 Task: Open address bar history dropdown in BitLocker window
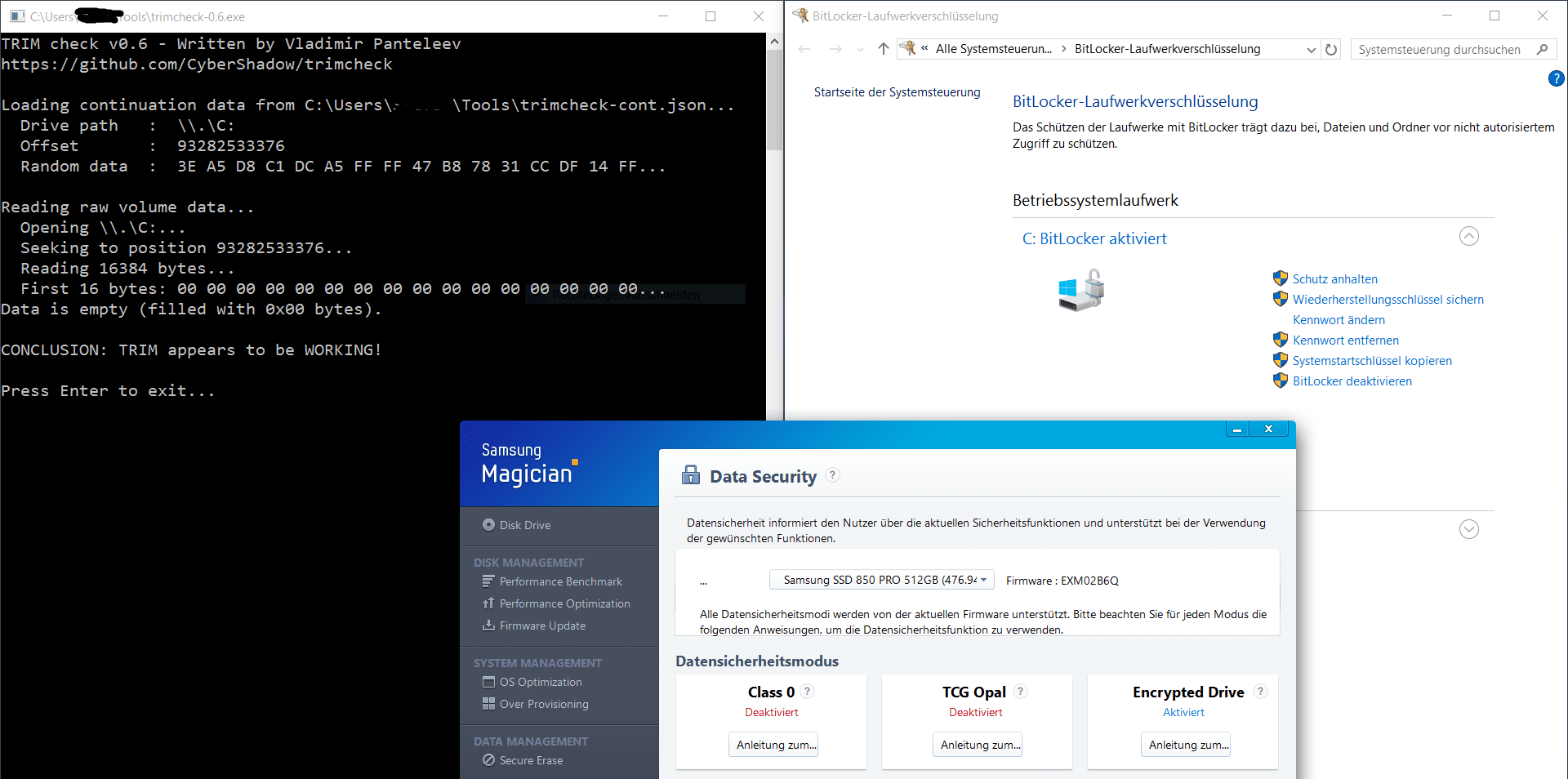click(1311, 49)
